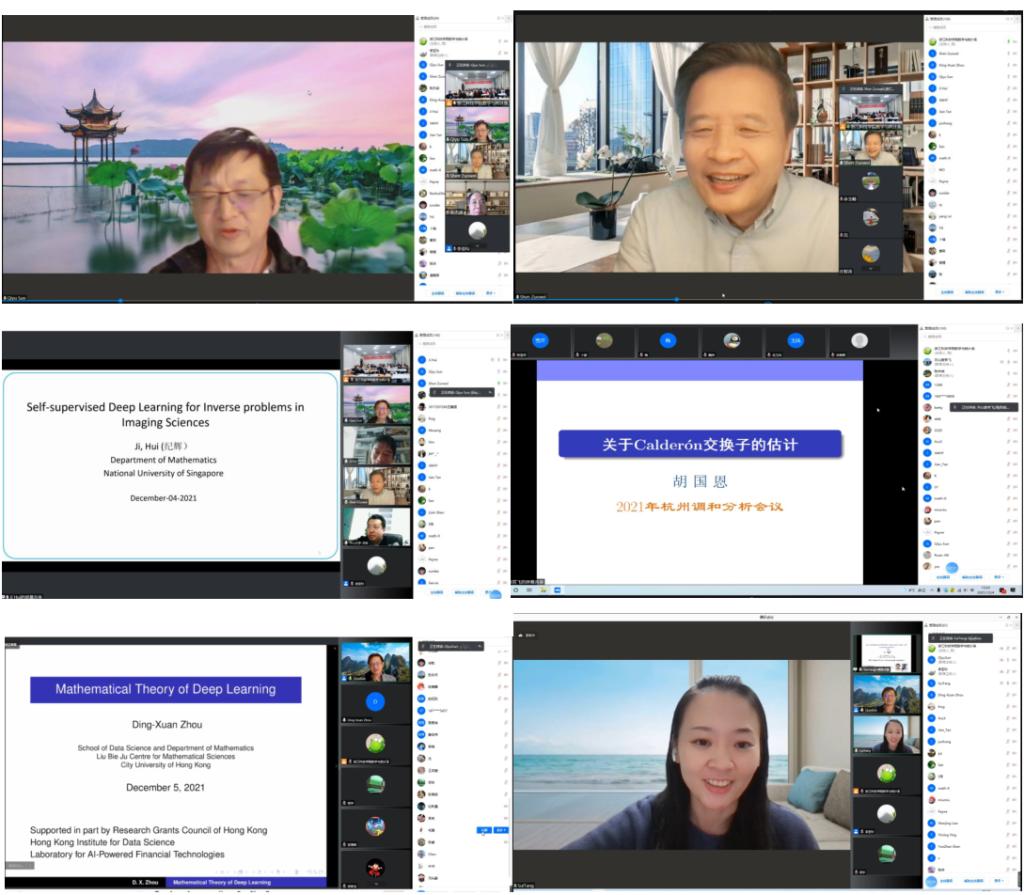
Task: Click green ball avatar tile in beach-background meeting strip
Action: [885, 772]
